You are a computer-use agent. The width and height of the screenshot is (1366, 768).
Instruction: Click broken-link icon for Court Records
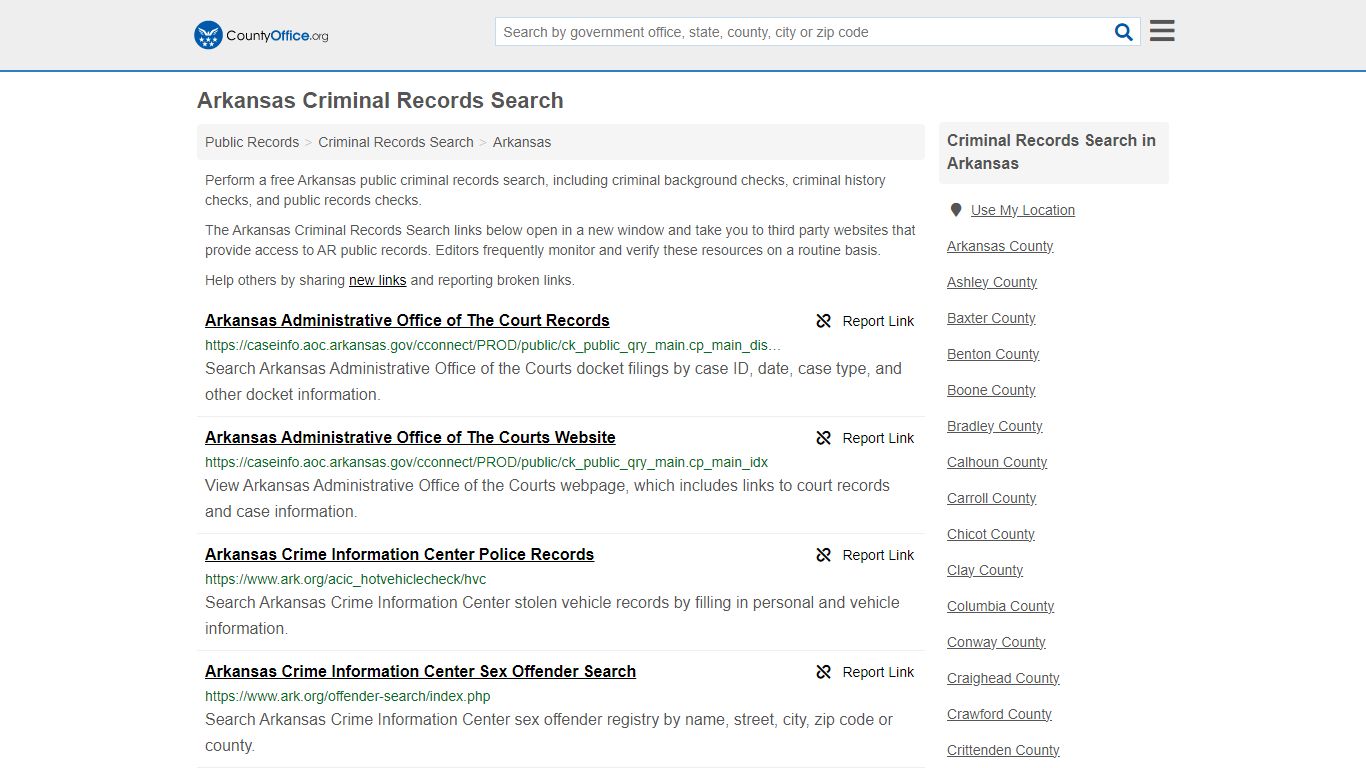tap(824, 321)
